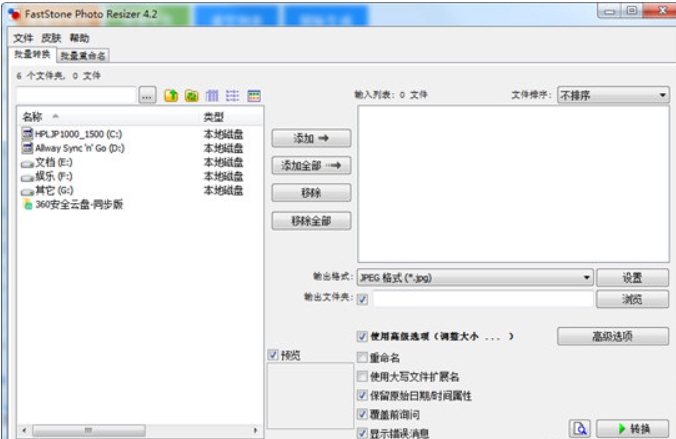Image resolution: width=676 pixels, height=439 pixels.
Task: Switch to the 批量转换 tab
Action: point(32,54)
